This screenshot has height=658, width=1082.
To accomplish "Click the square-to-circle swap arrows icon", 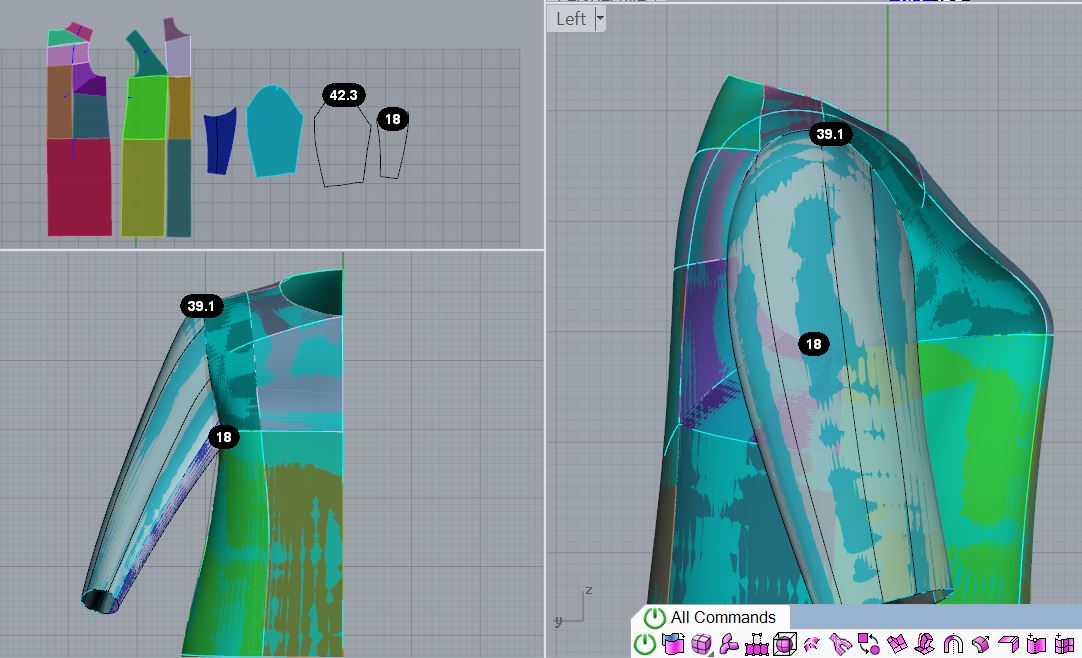I will pyautogui.click(x=869, y=644).
